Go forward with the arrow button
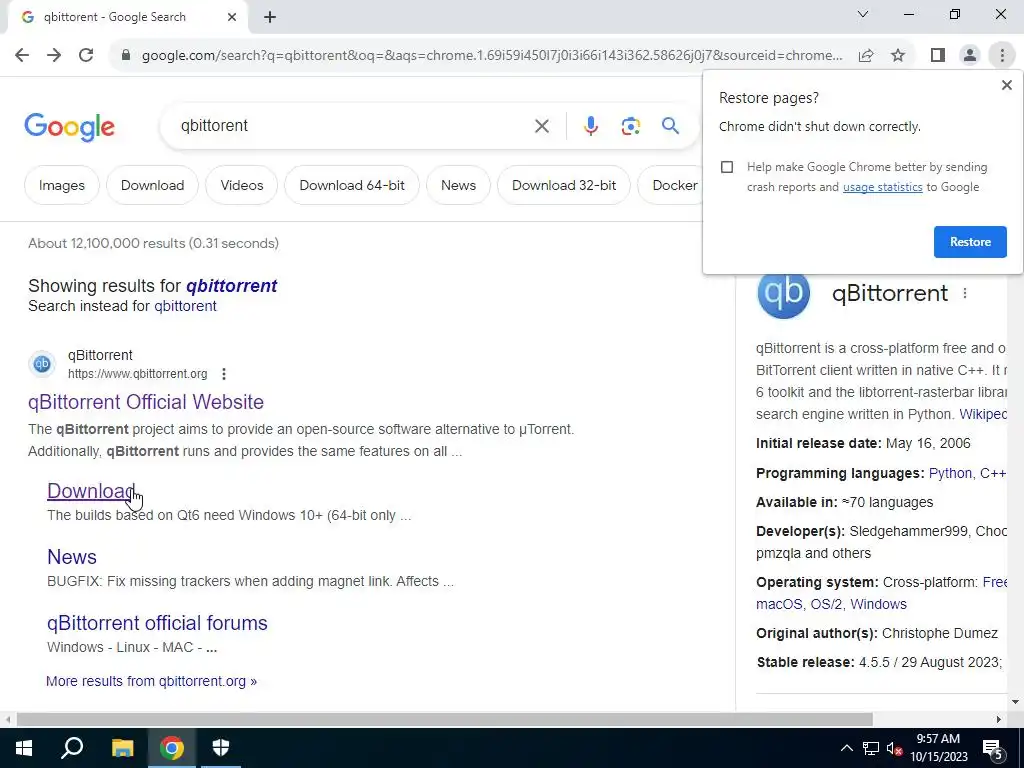 pyautogui.click(x=54, y=56)
